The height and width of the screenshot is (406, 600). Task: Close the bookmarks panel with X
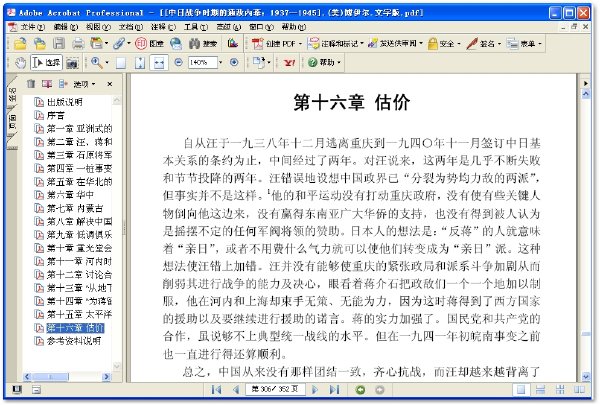[x=110, y=84]
